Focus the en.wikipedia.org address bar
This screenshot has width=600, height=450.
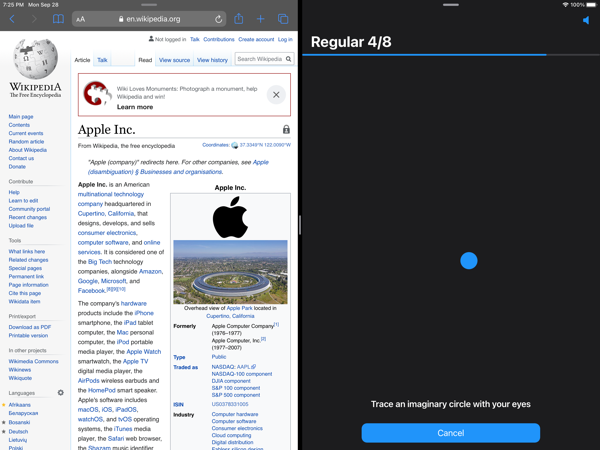pyautogui.click(x=149, y=19)
